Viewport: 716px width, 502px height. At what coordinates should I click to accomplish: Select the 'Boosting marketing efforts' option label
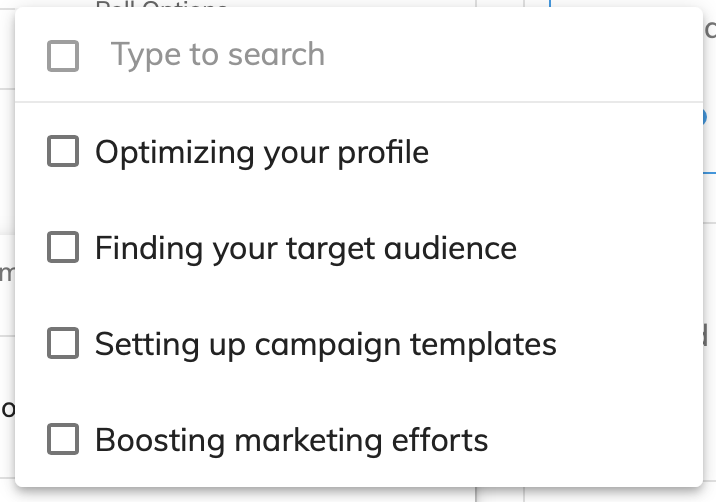click(292, 439)
